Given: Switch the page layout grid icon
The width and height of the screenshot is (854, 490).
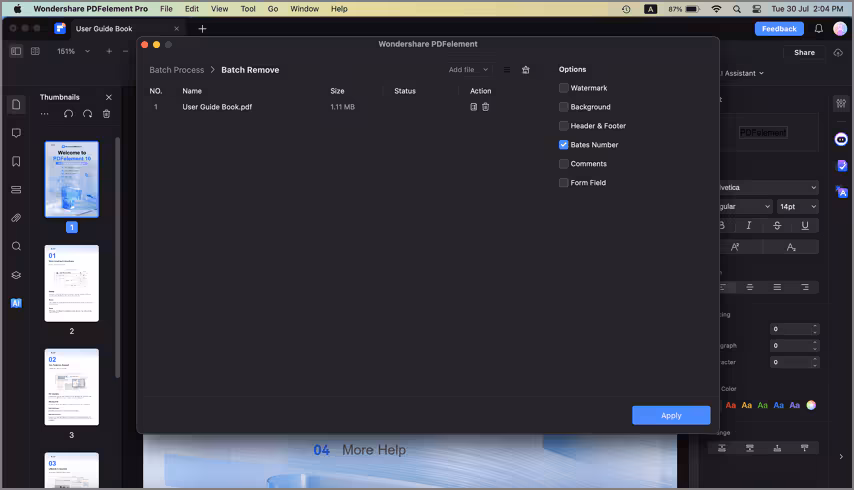Looking at the screenshot, I should click(35, 51).
